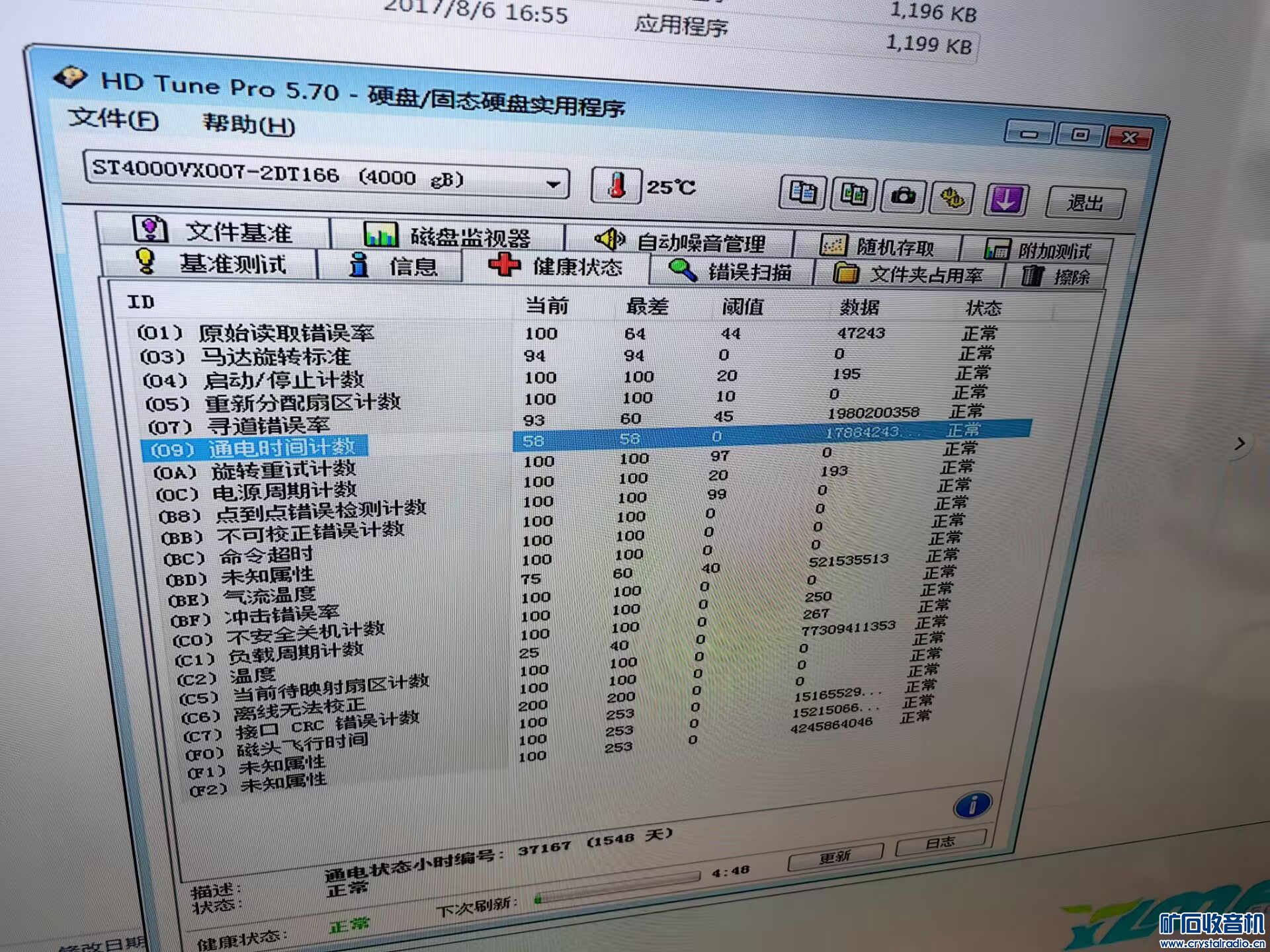Switch to the 文件基准 tab

point(213,230)
